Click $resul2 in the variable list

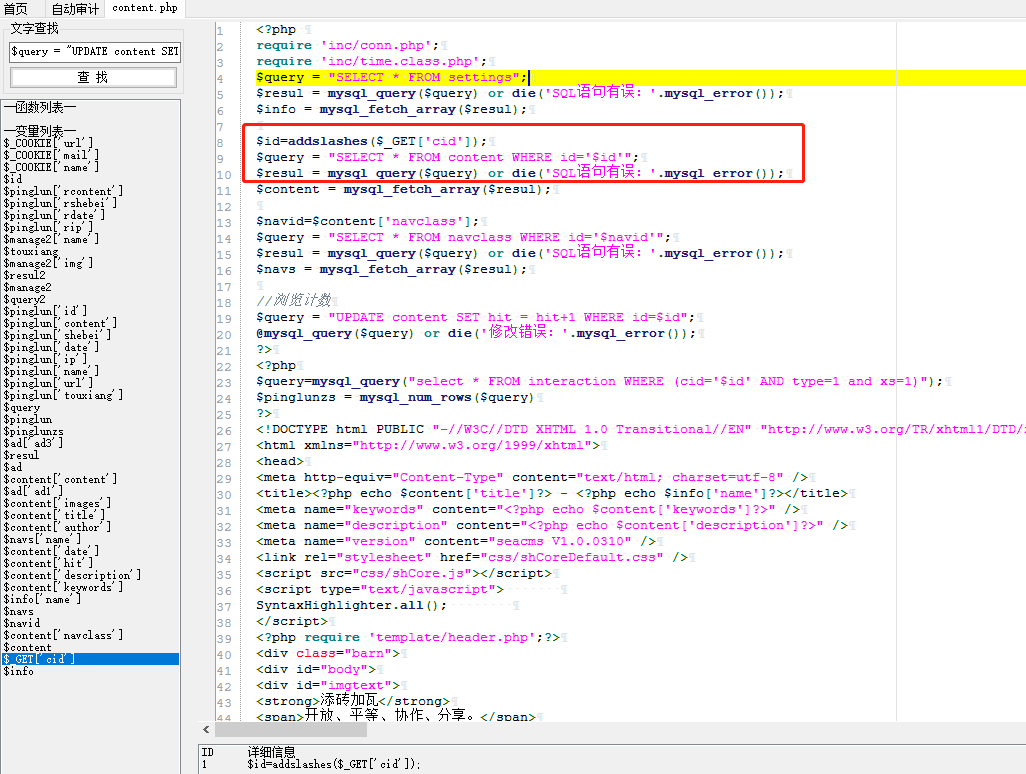(24, 275)
